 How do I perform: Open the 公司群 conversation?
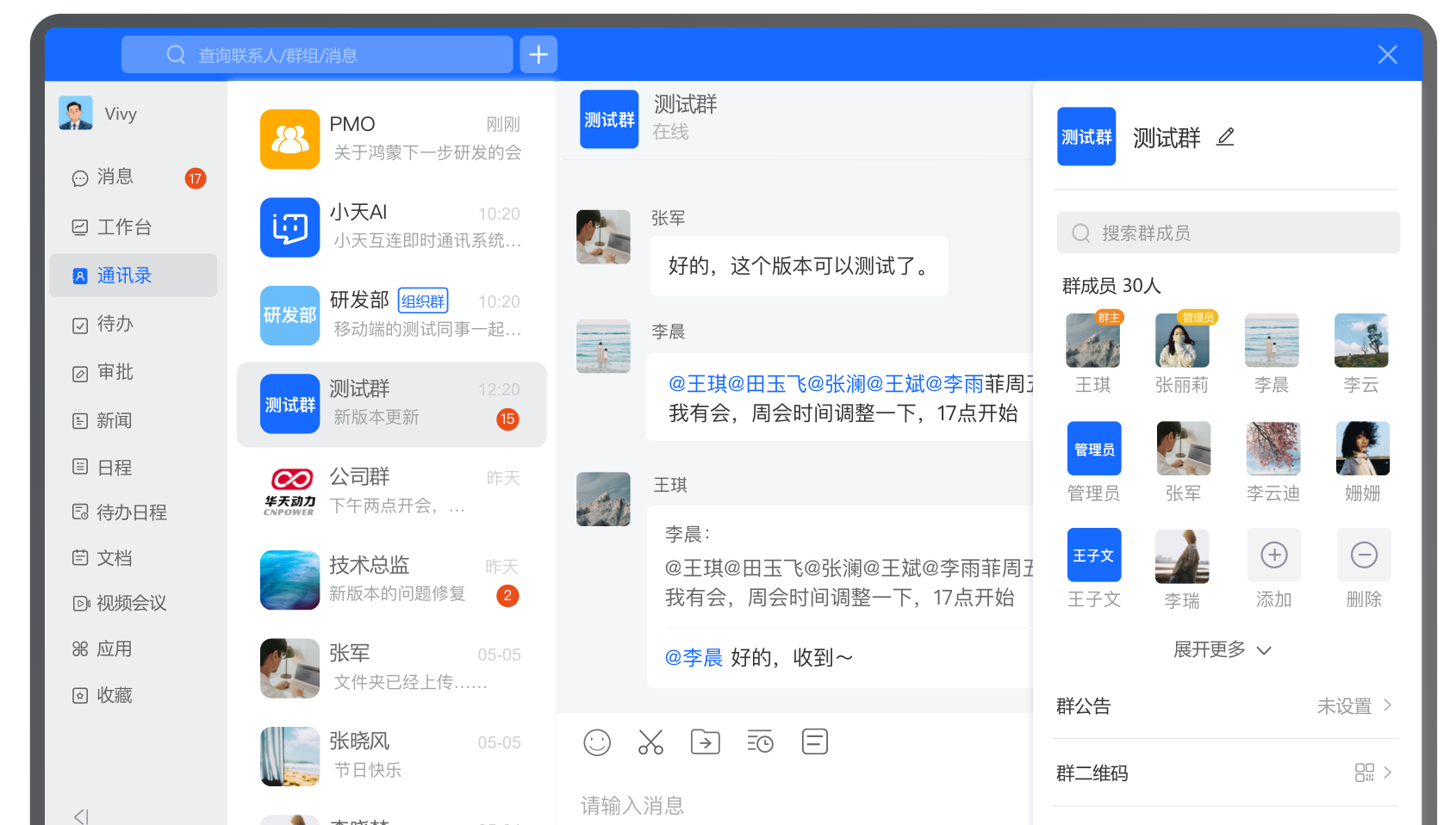pos(392,492)
